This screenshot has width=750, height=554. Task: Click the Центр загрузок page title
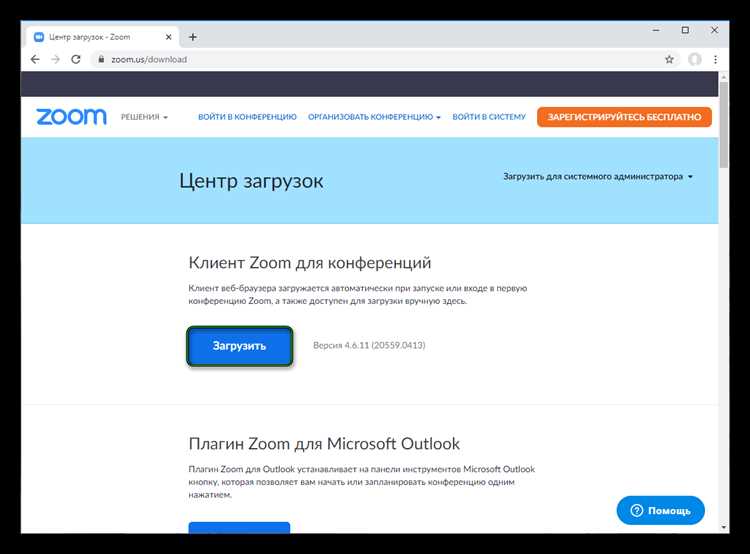point(251,181)
